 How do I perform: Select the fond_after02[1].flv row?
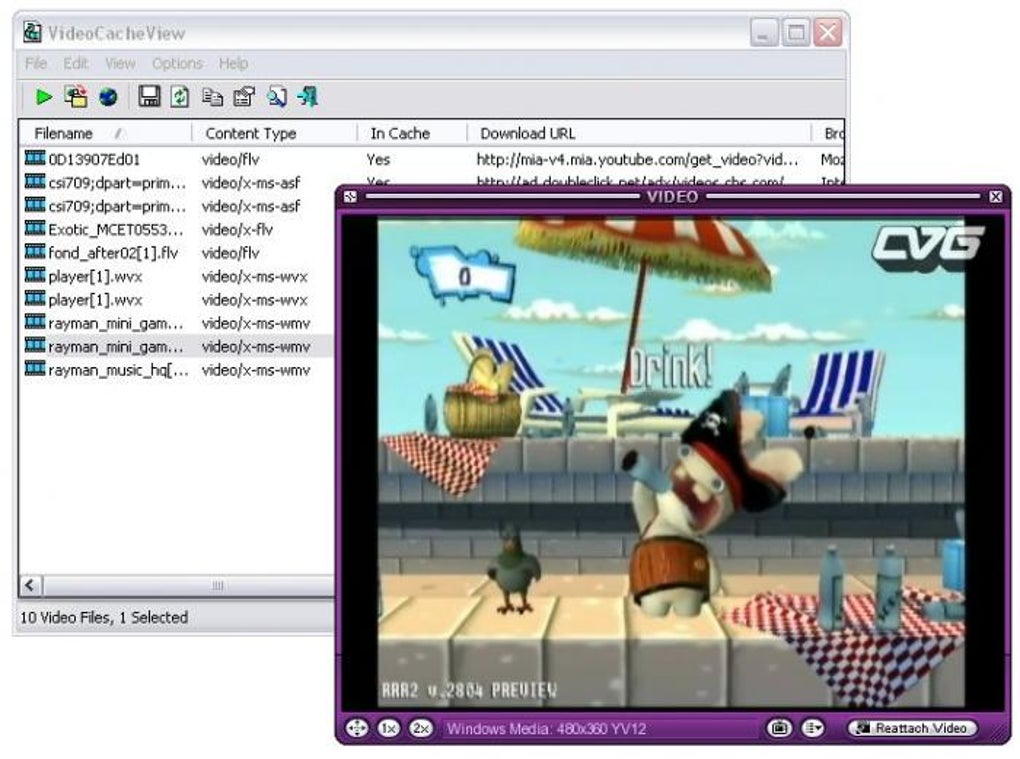pos(177,253)
